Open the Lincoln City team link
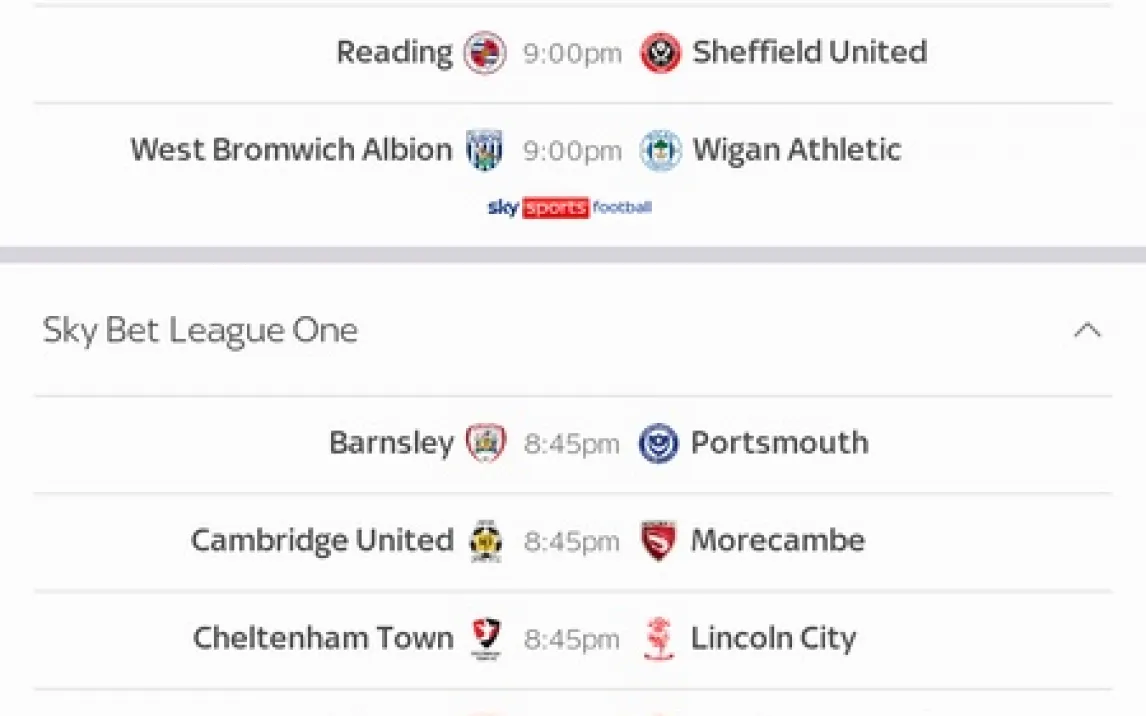Screen dimensions: 1146x716 tap(773, 638)
